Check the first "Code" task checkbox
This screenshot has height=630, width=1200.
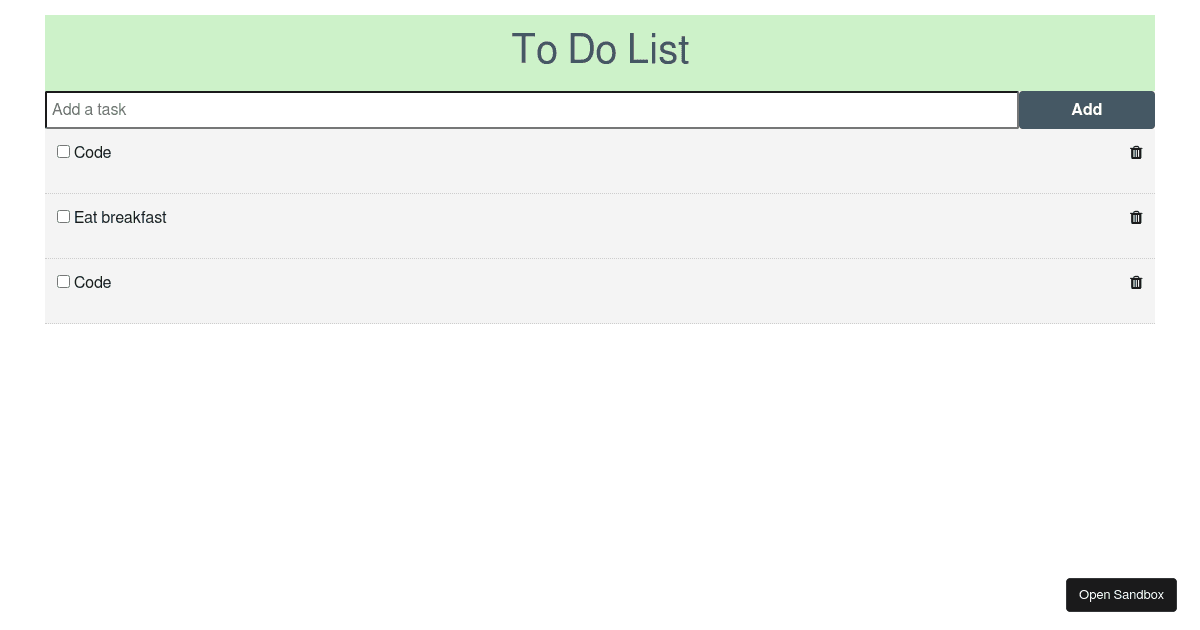point(63,151)
